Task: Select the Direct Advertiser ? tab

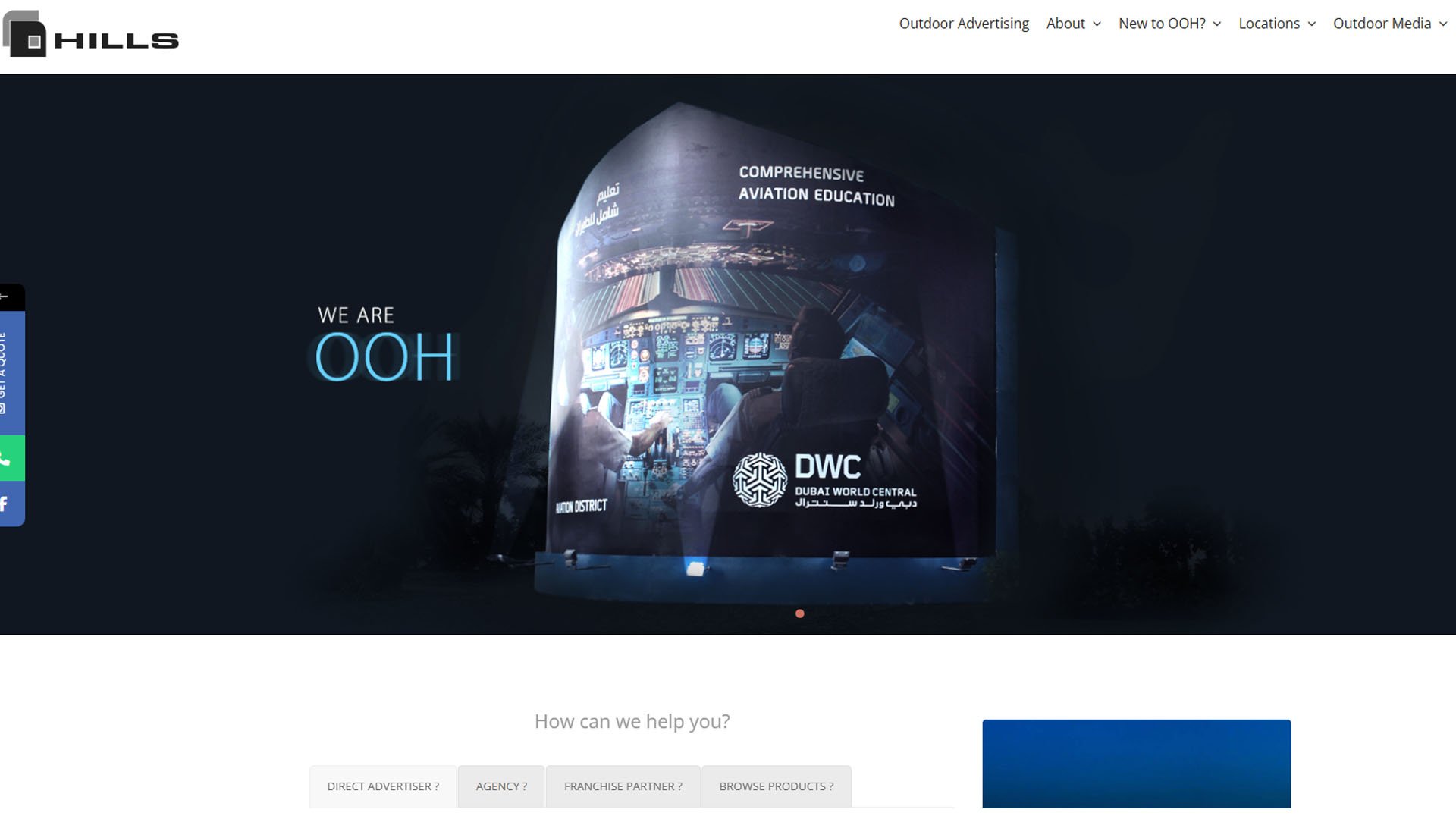Action: pyautogui.click(x=383, y=786)
